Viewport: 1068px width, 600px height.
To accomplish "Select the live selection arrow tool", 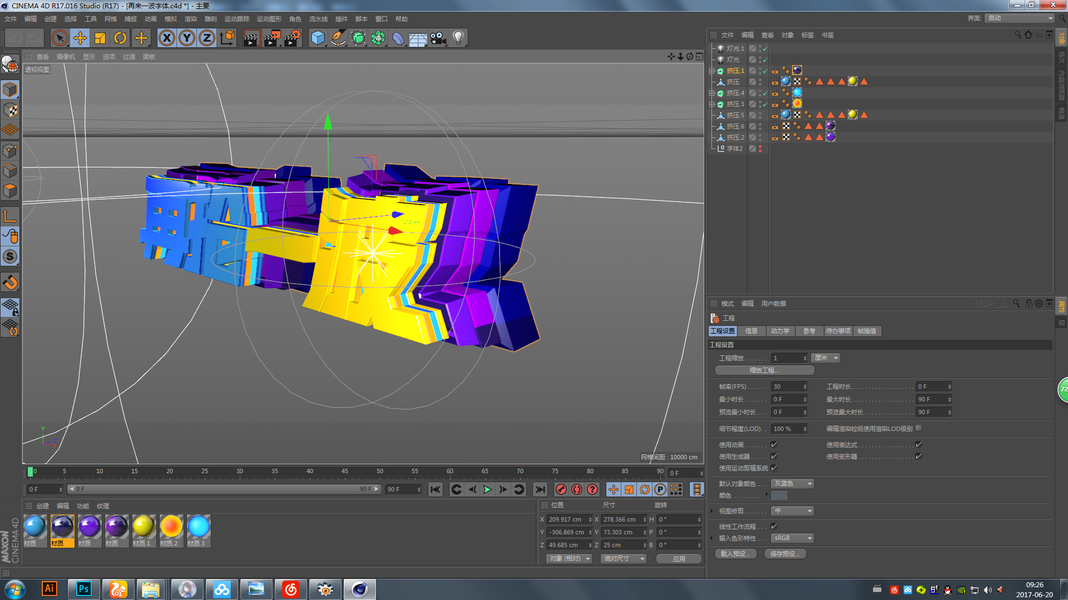I will click(x=59, y=38).
